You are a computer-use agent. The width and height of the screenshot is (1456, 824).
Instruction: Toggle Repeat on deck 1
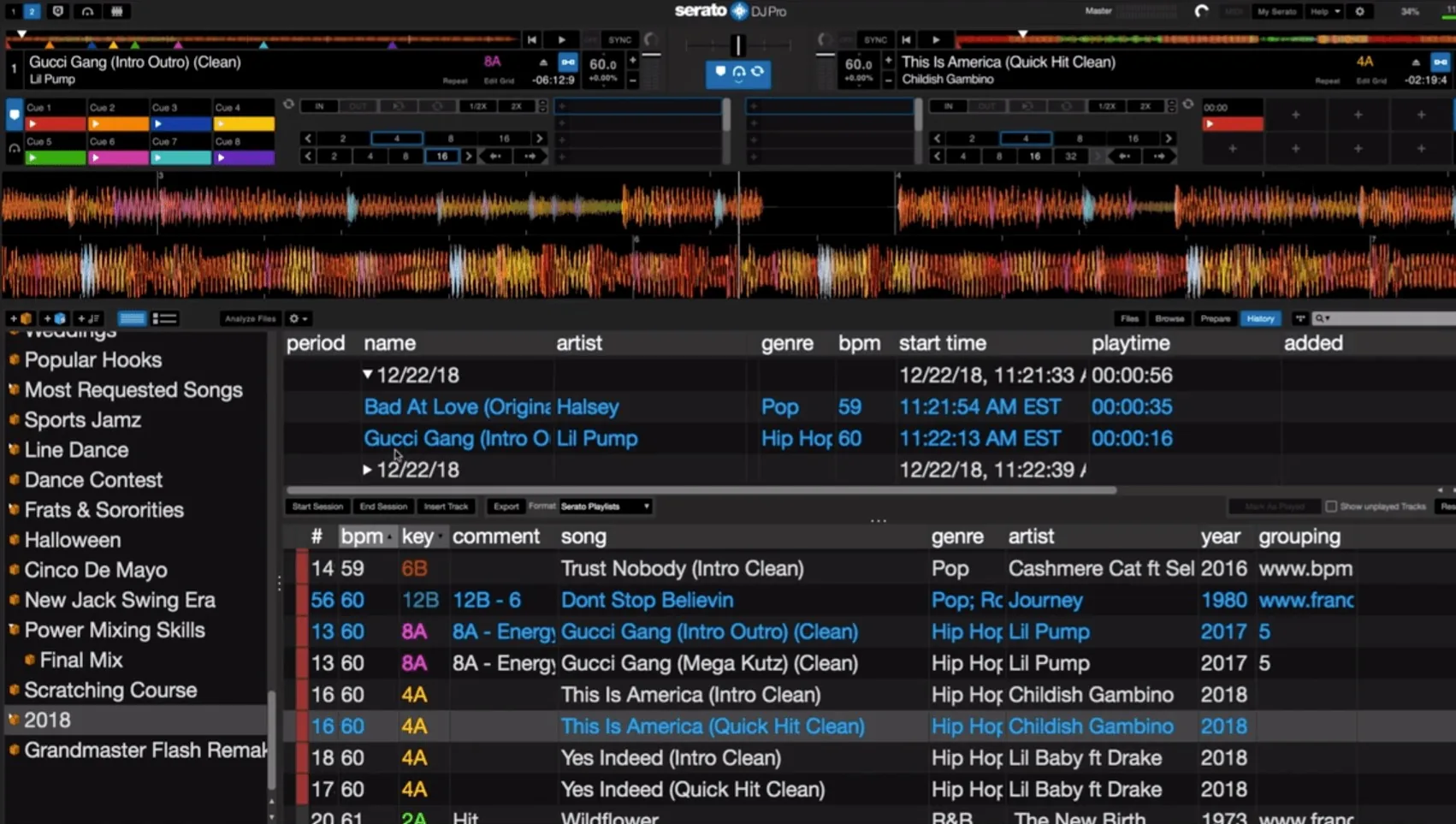[455, 80]
